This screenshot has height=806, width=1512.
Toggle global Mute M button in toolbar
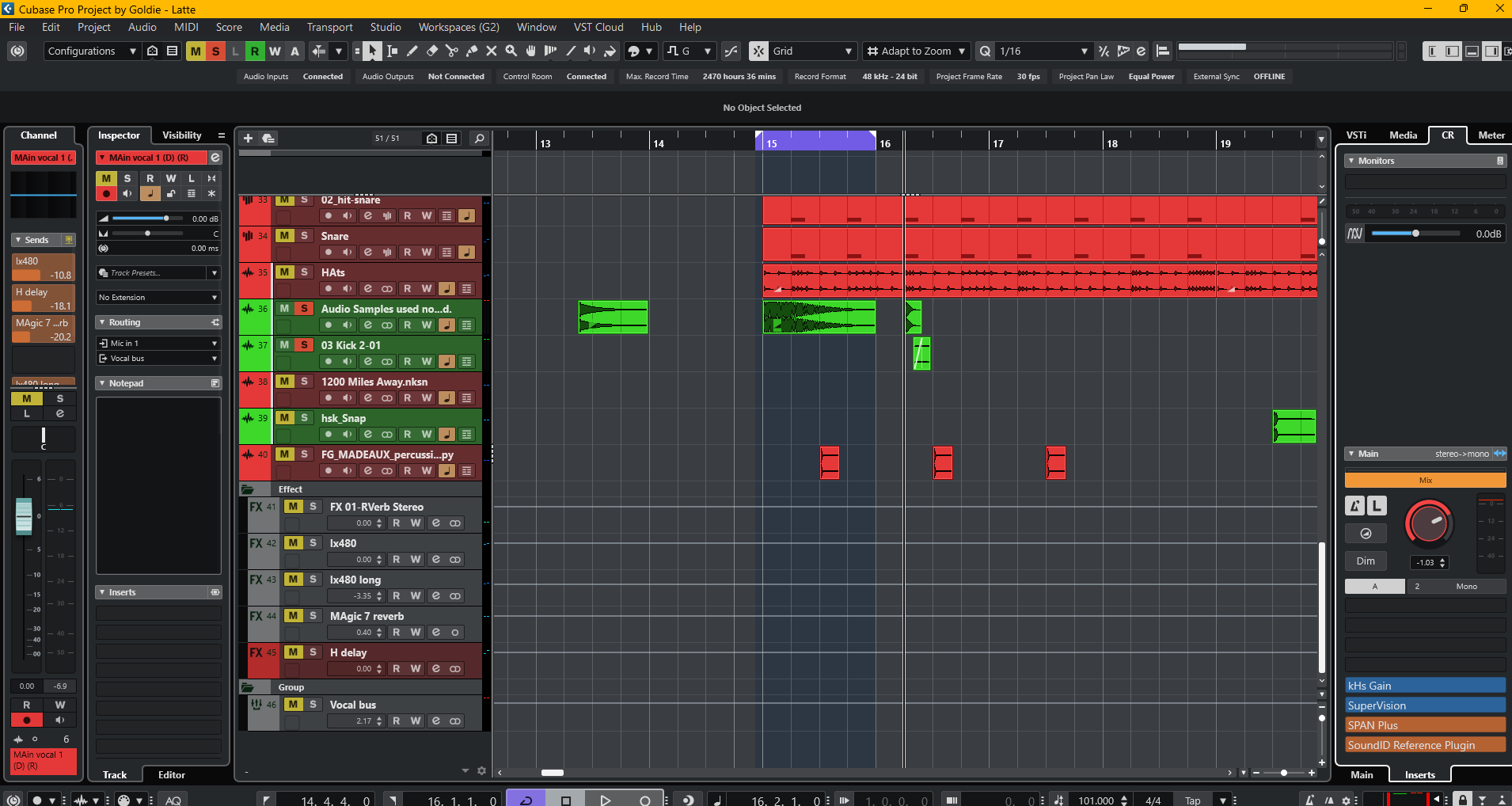pos(196,51)
